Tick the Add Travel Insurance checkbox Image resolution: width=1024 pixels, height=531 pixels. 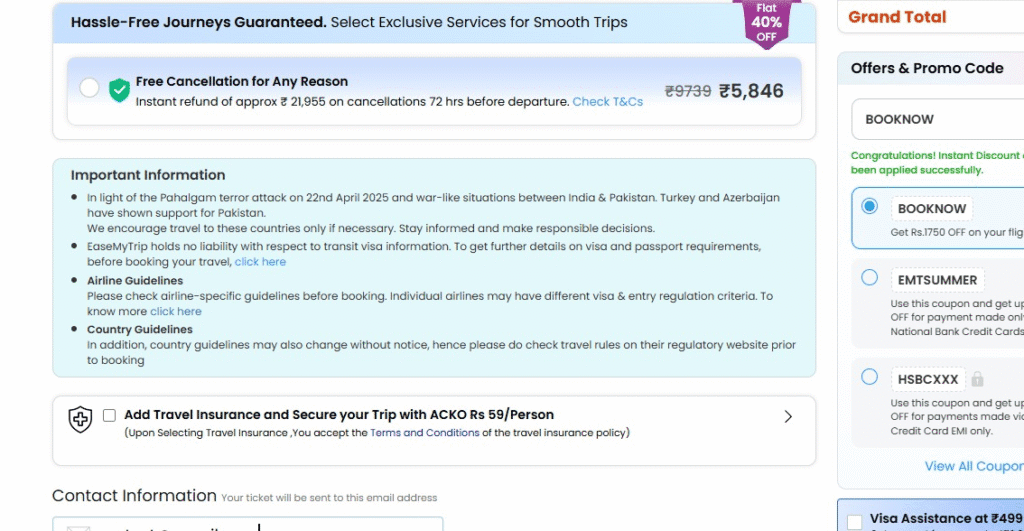[x=109, y=415]
